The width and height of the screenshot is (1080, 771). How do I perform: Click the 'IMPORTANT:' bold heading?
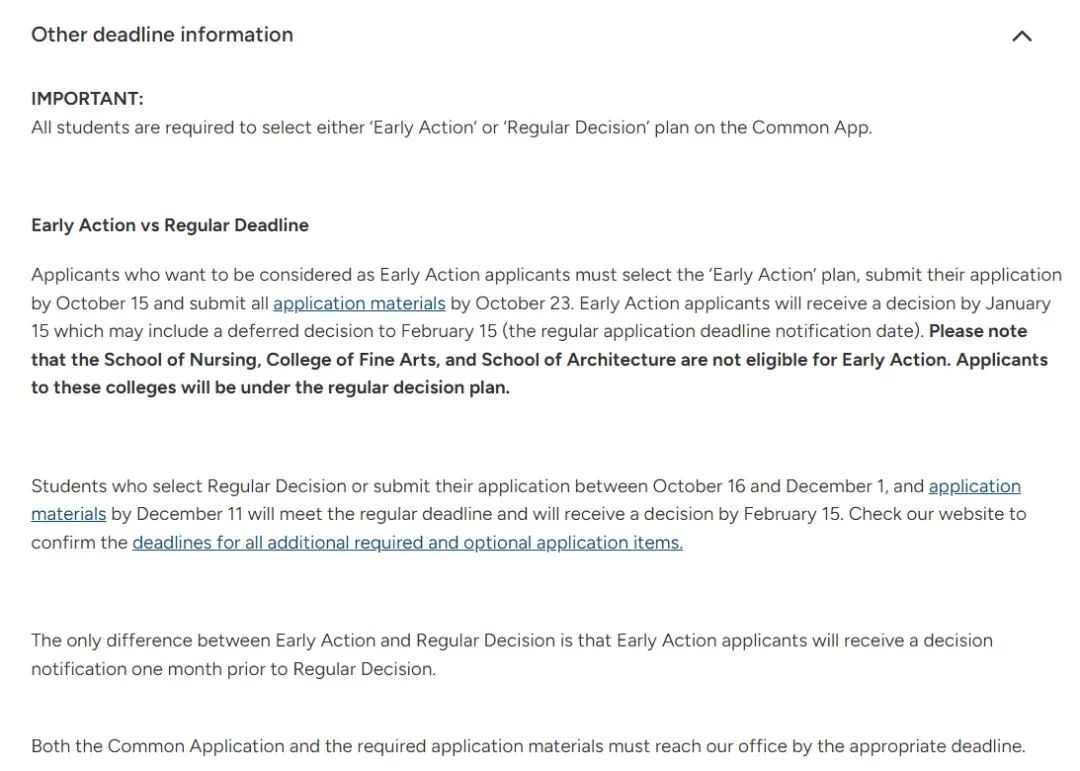click(87, 98)
